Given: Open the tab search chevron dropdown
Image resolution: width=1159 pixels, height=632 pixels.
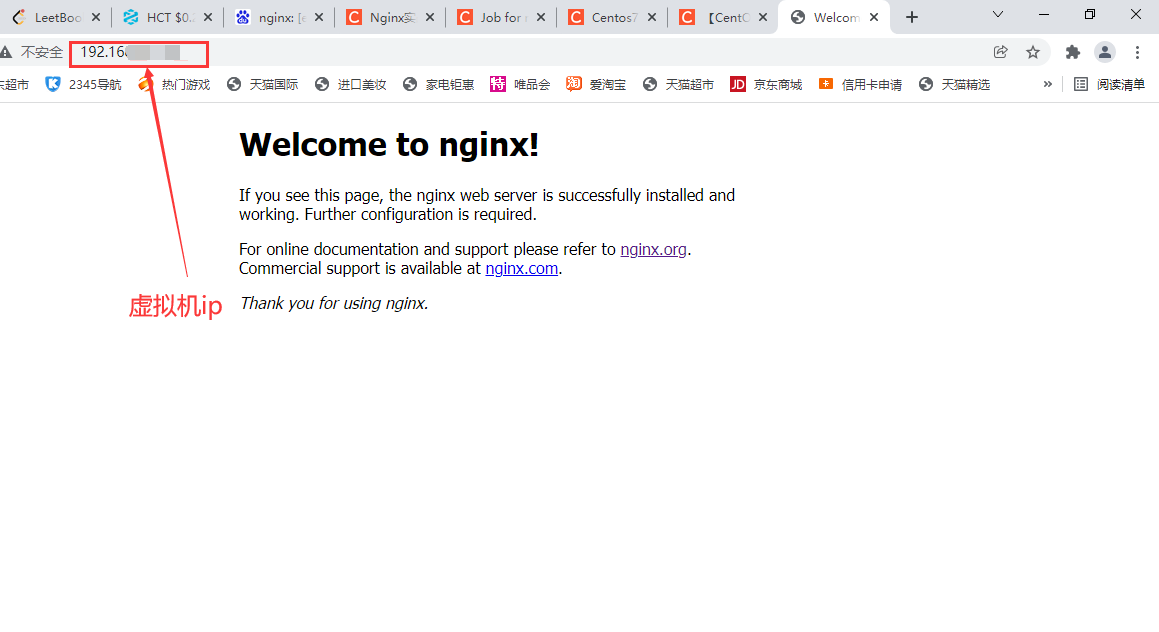Looking at the screenshot, I should 998,16.
